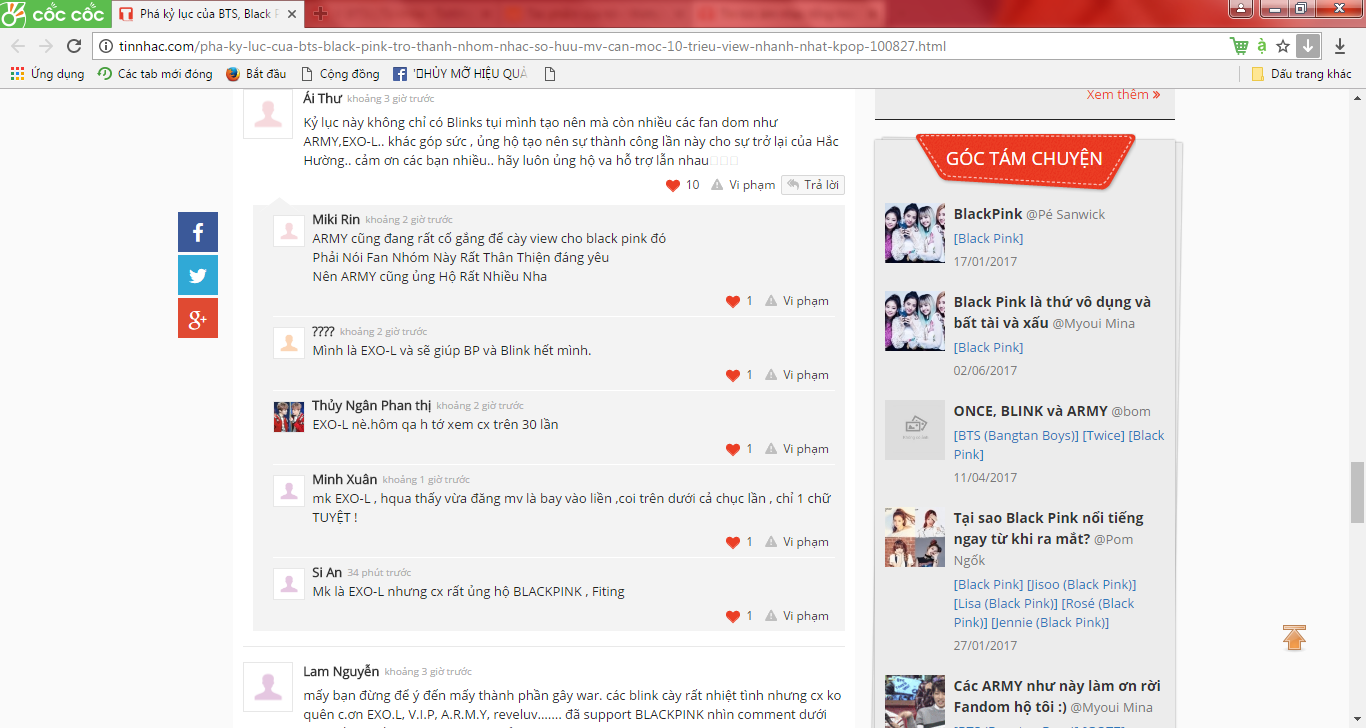1366x728 pixels.
Task: Click Lam Nguyễn's avatar
Action: 268,687
